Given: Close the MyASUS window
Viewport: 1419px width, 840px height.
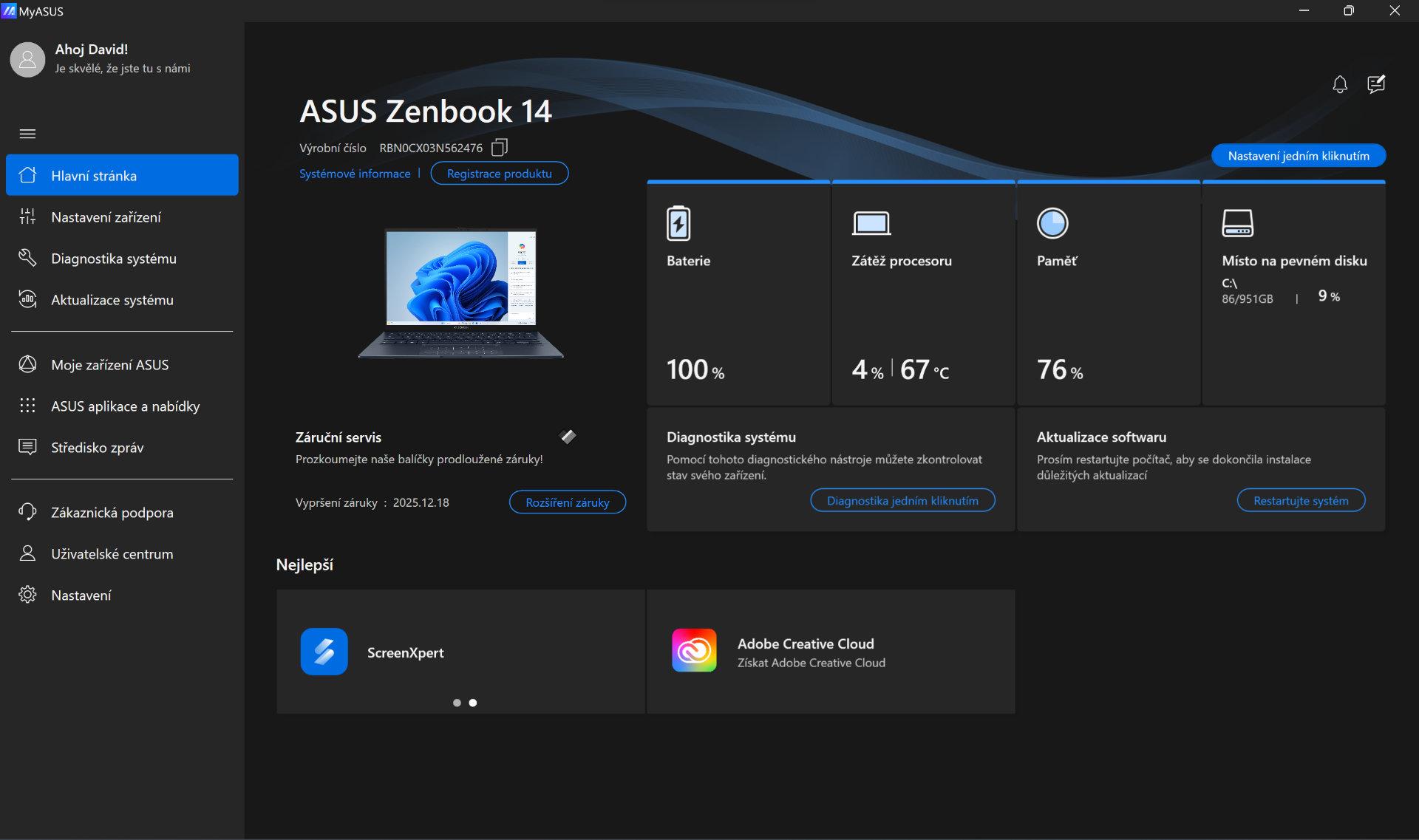Looking at the screenshot, I should tap(1395, 10).
